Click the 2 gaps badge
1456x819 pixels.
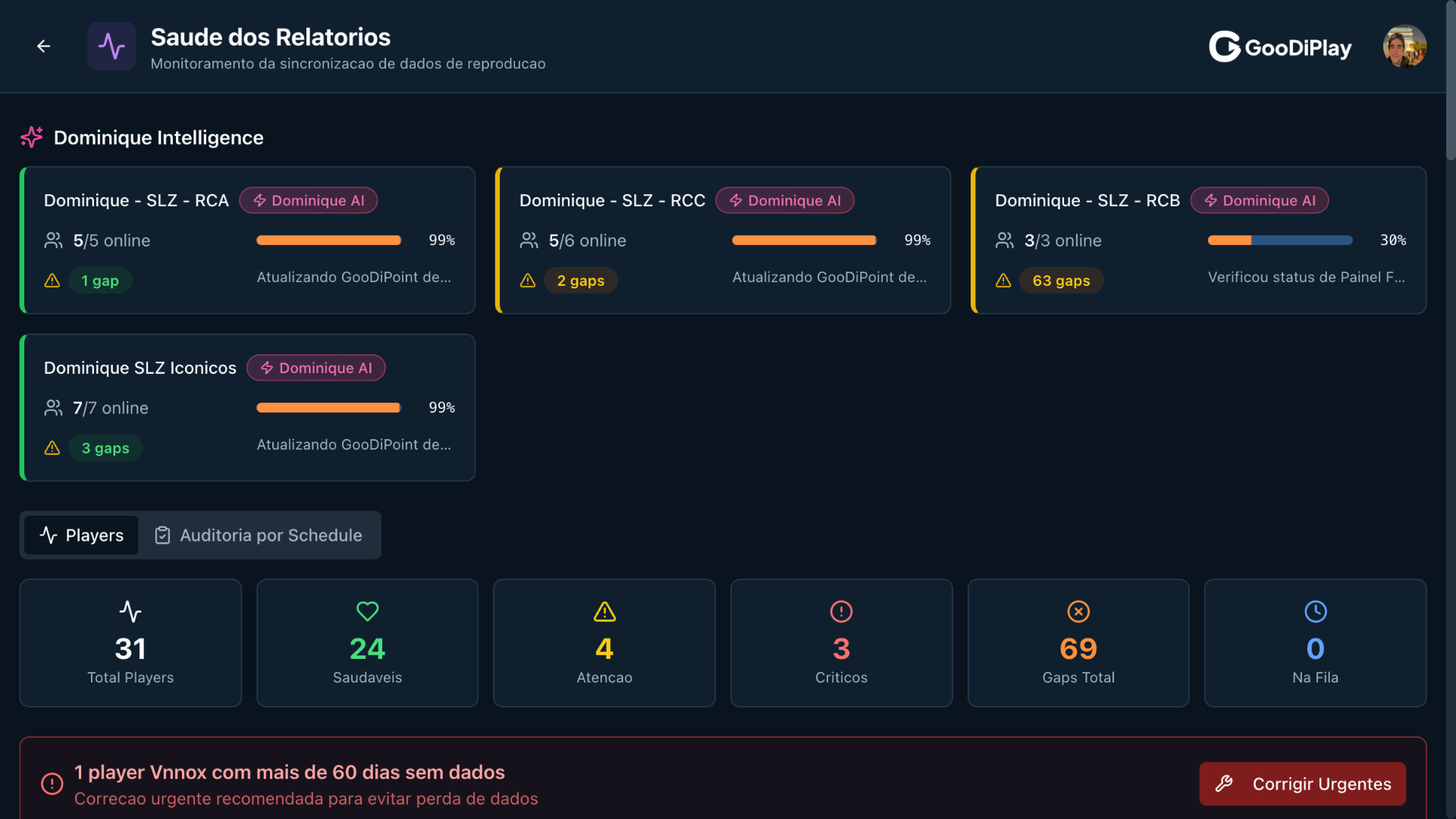[x=581, y=281]
